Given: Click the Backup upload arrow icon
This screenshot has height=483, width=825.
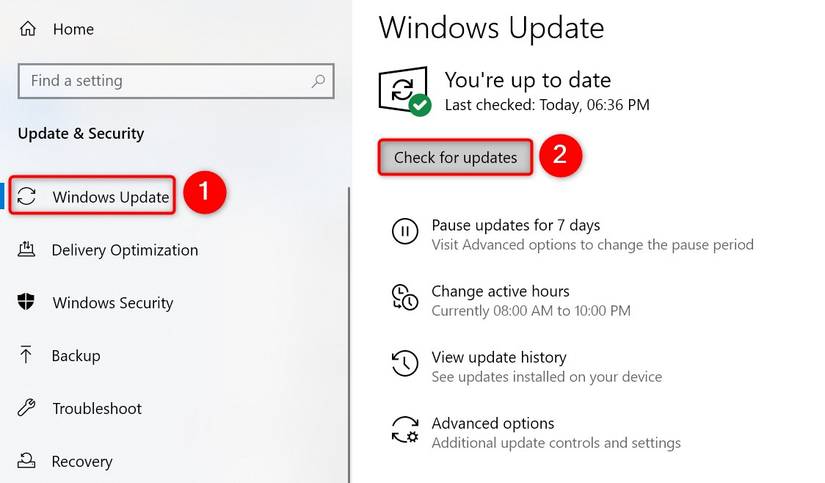Looking at the screenshot, I should point(27,355).
